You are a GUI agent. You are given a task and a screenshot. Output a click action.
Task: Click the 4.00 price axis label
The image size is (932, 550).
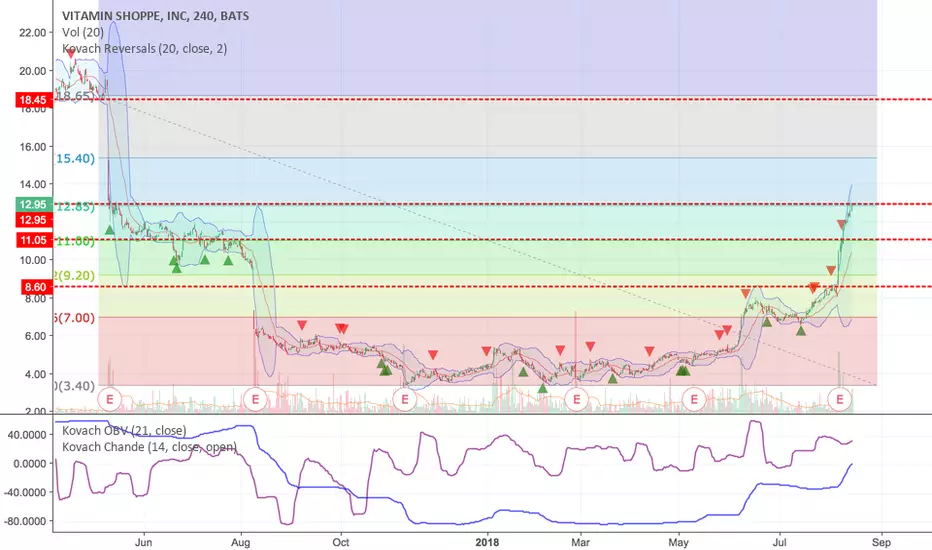(35, 374)
